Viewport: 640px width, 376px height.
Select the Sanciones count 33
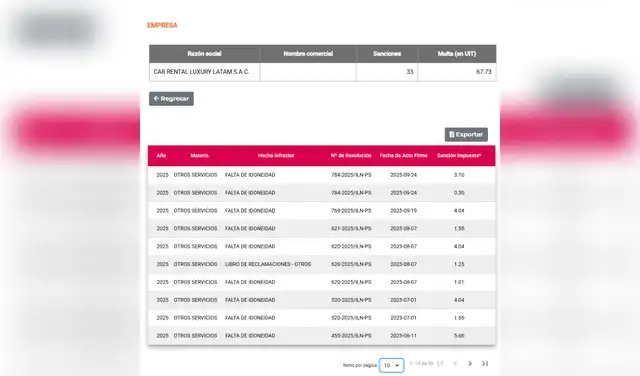(410, 72)
